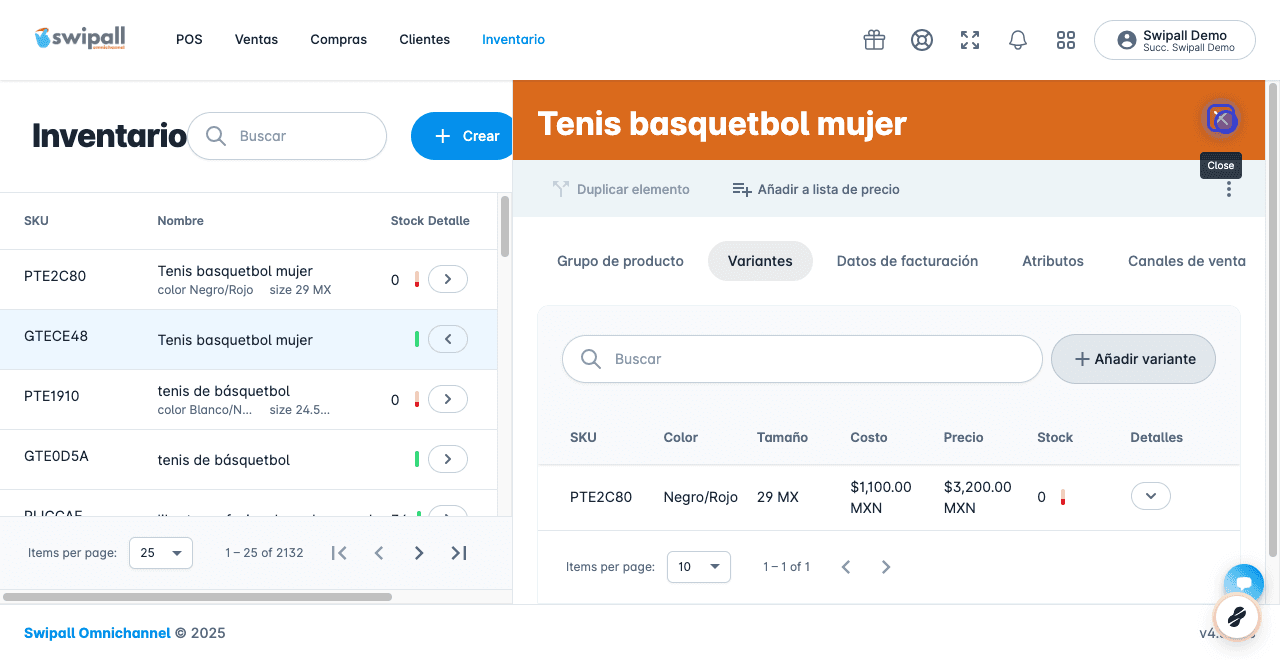The width and height of the screenshot is (1280, 660).
Task: Click the $1,100.00 MXN cost cell
Action: tap(881, 497)
